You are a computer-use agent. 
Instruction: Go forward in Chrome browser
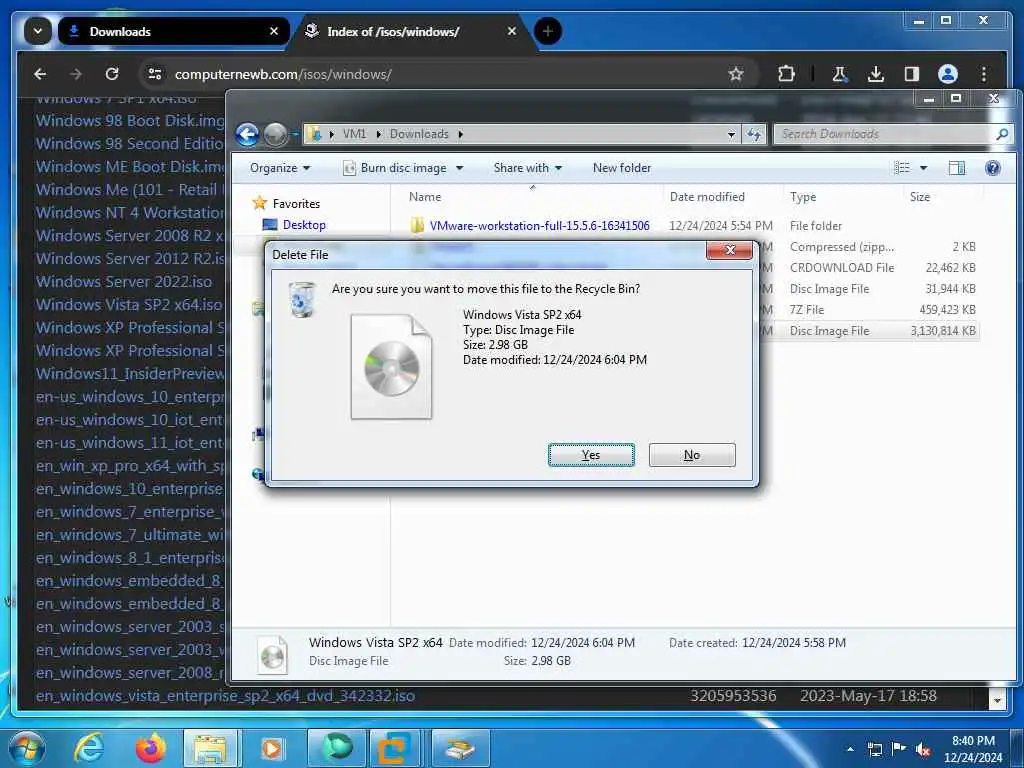point(76,74)
